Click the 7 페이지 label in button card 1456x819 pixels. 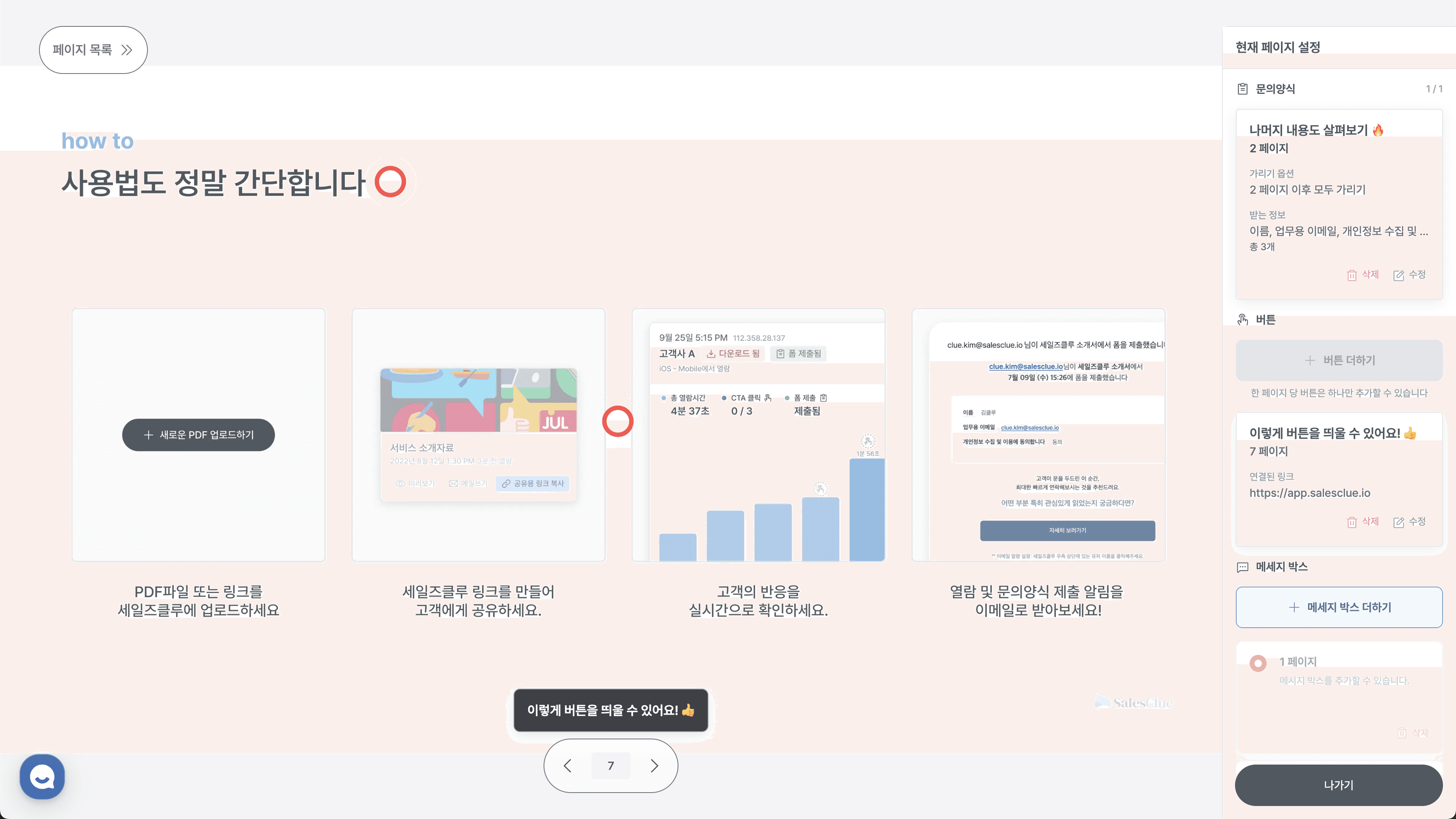(1268, 452)
